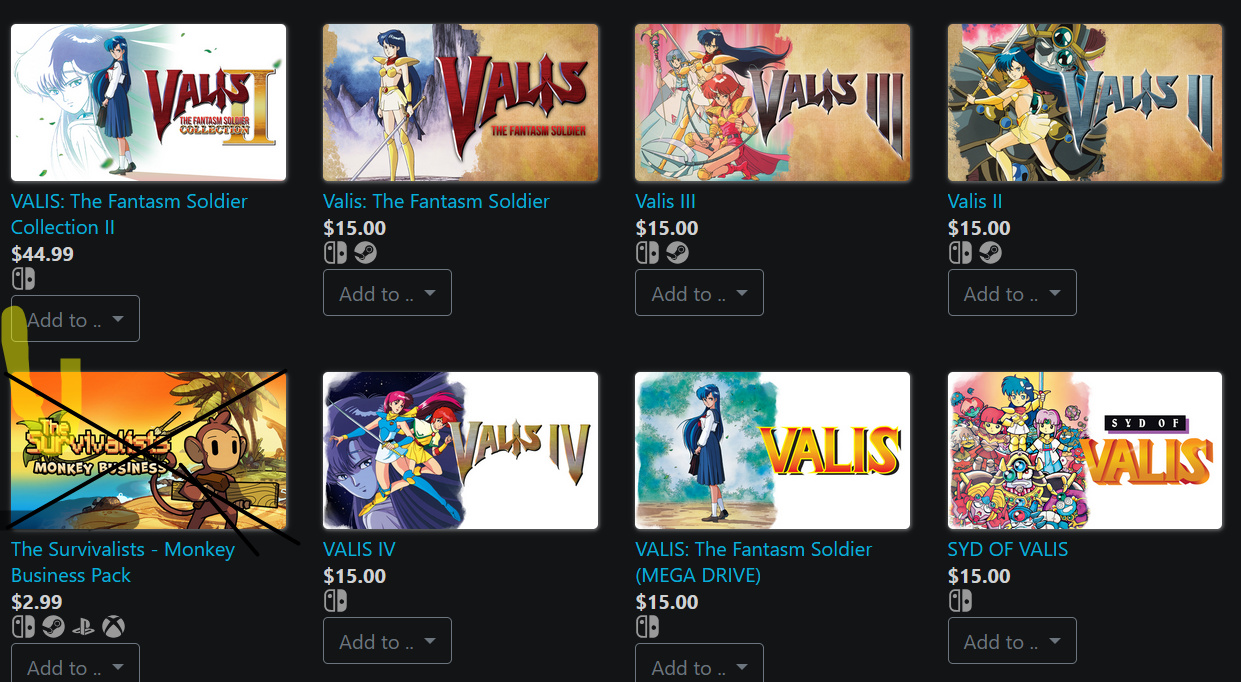The height and width of the screenshot is (682, 1241).
Task: Open the Add to dropdown for Valis III
Action: (x=699, y=293)
